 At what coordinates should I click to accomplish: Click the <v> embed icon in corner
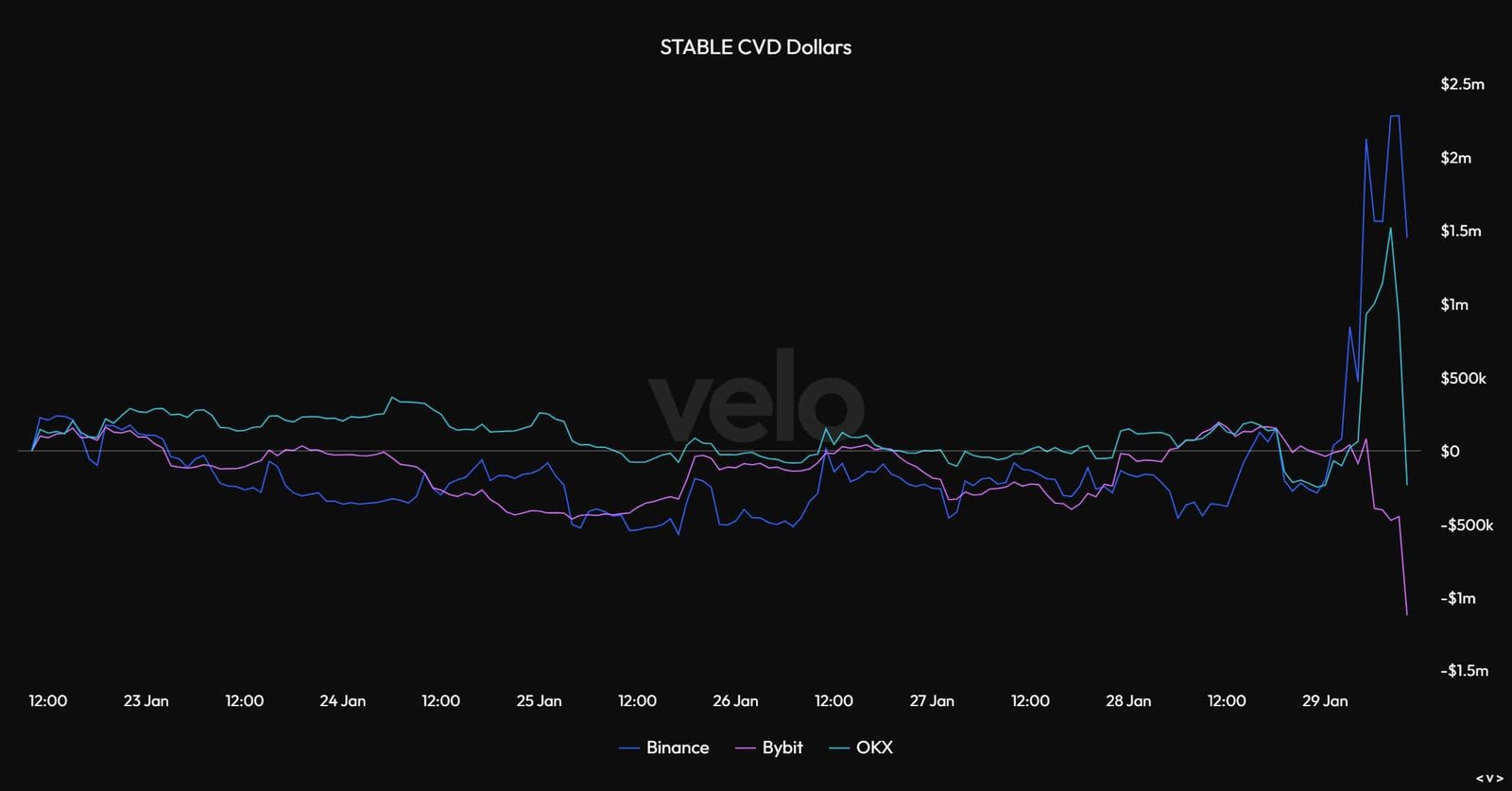(1489, 778)
